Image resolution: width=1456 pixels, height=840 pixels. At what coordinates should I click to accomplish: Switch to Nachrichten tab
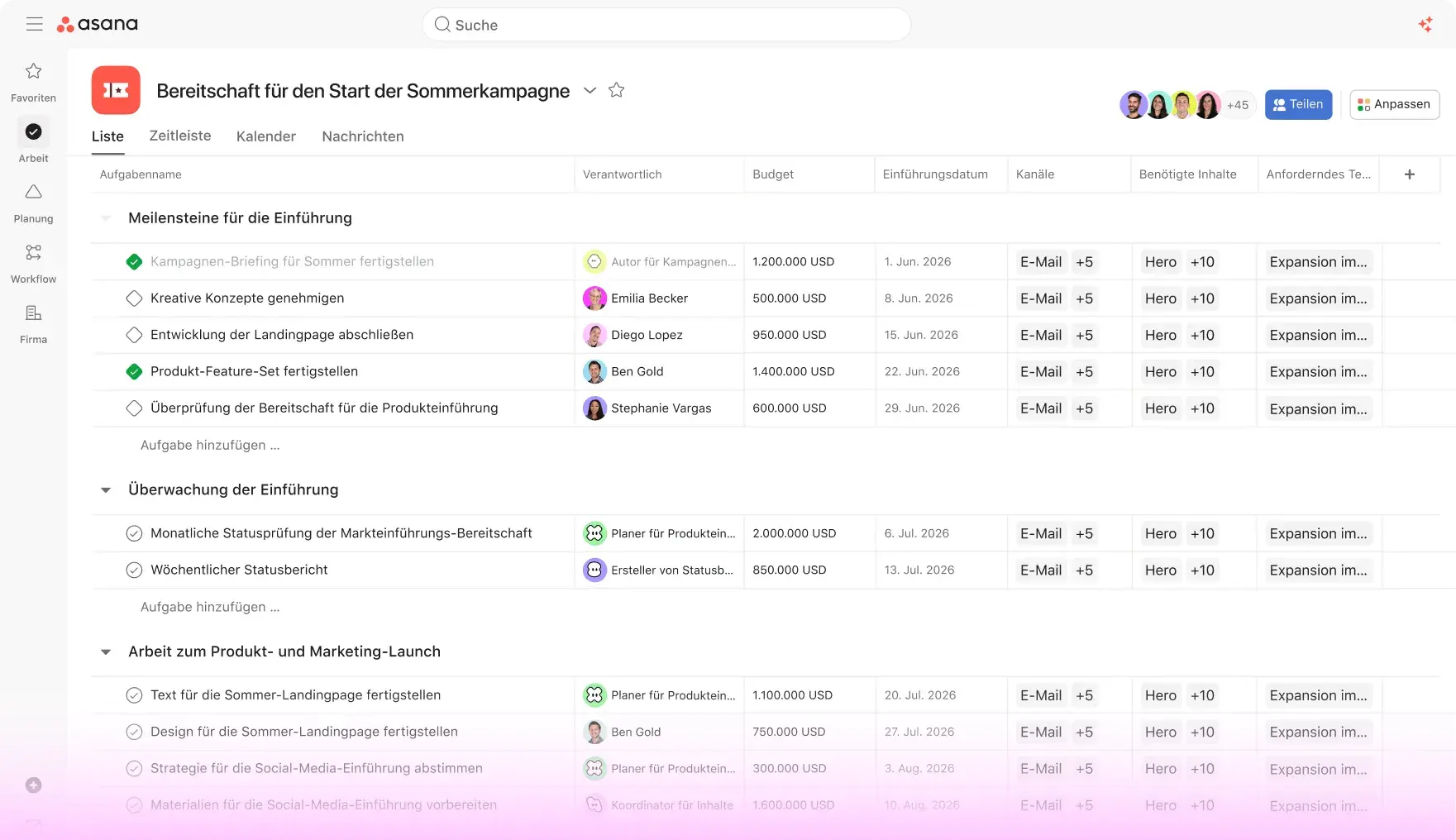pos(363,136)
